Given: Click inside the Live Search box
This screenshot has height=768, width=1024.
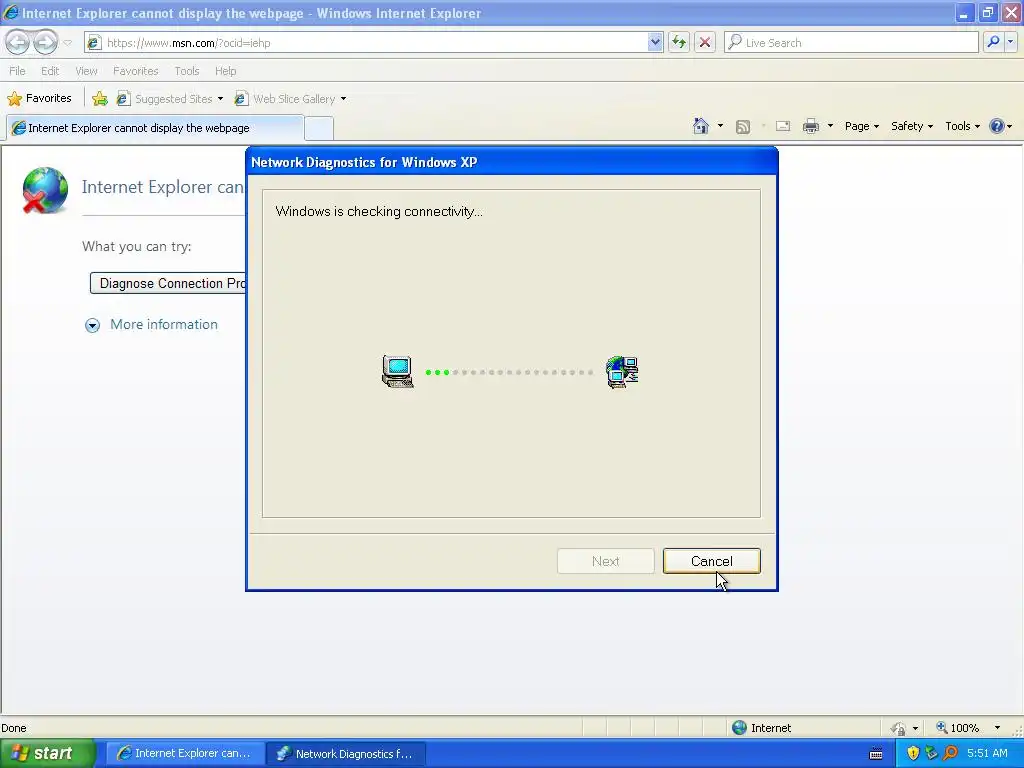Looking at the screenshot, I should pyautogui.click(x=851, y=42).
